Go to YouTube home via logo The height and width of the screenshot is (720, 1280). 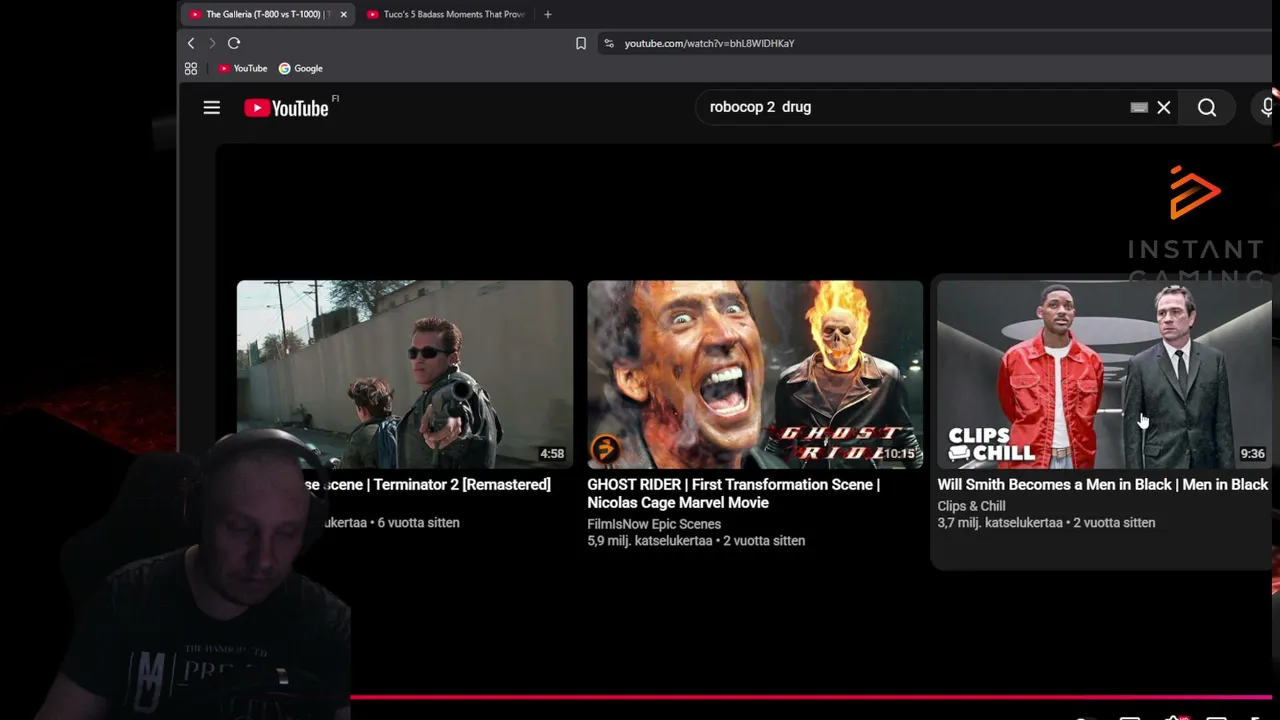287,108
